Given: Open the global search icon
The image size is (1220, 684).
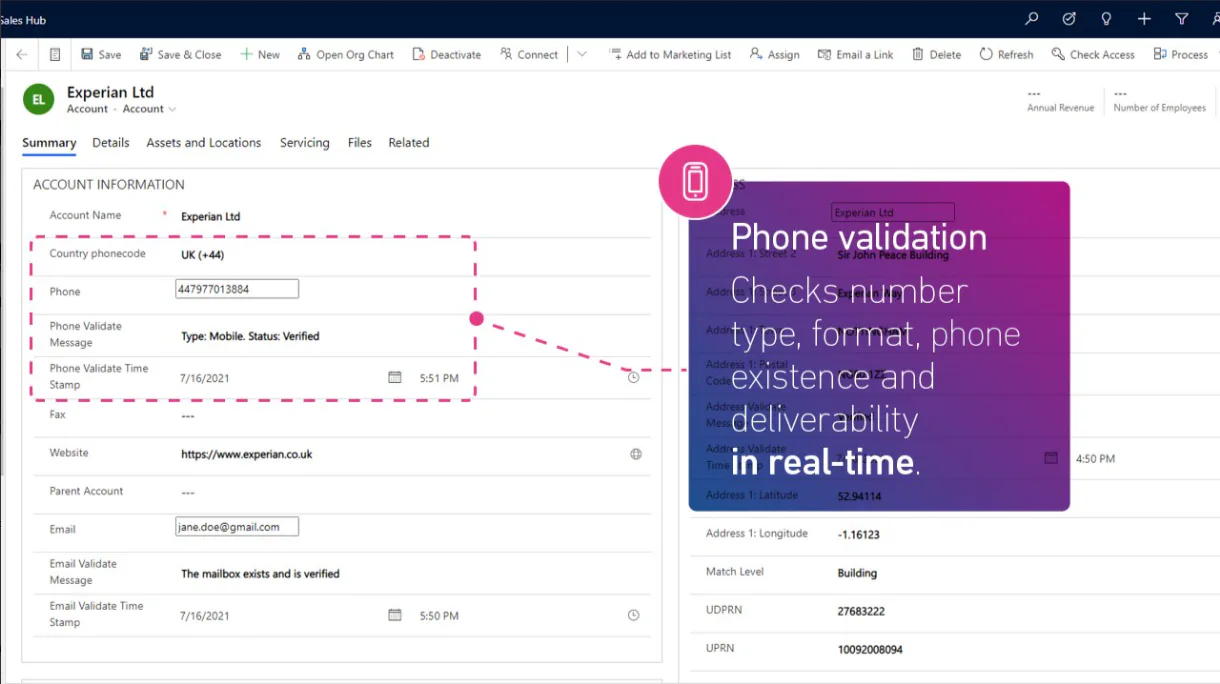Looking at the screenshot, I should pos(1030,18).
